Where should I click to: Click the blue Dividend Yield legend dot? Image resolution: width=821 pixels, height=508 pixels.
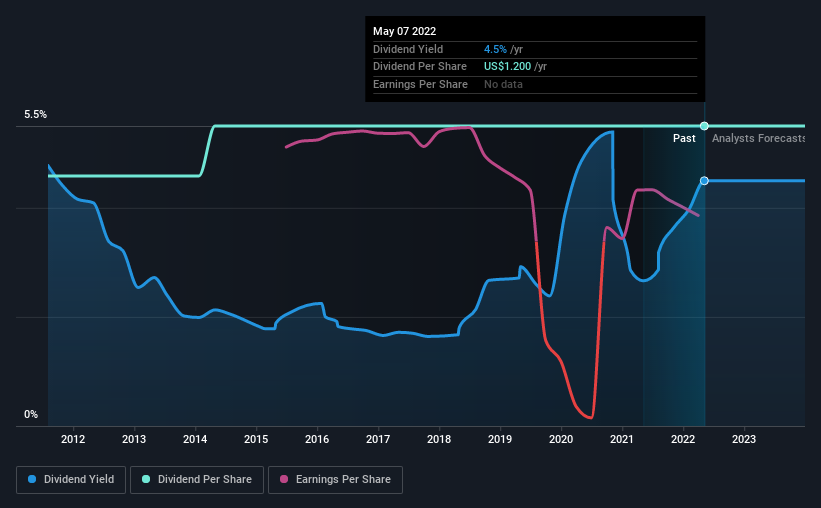point(32,479)
